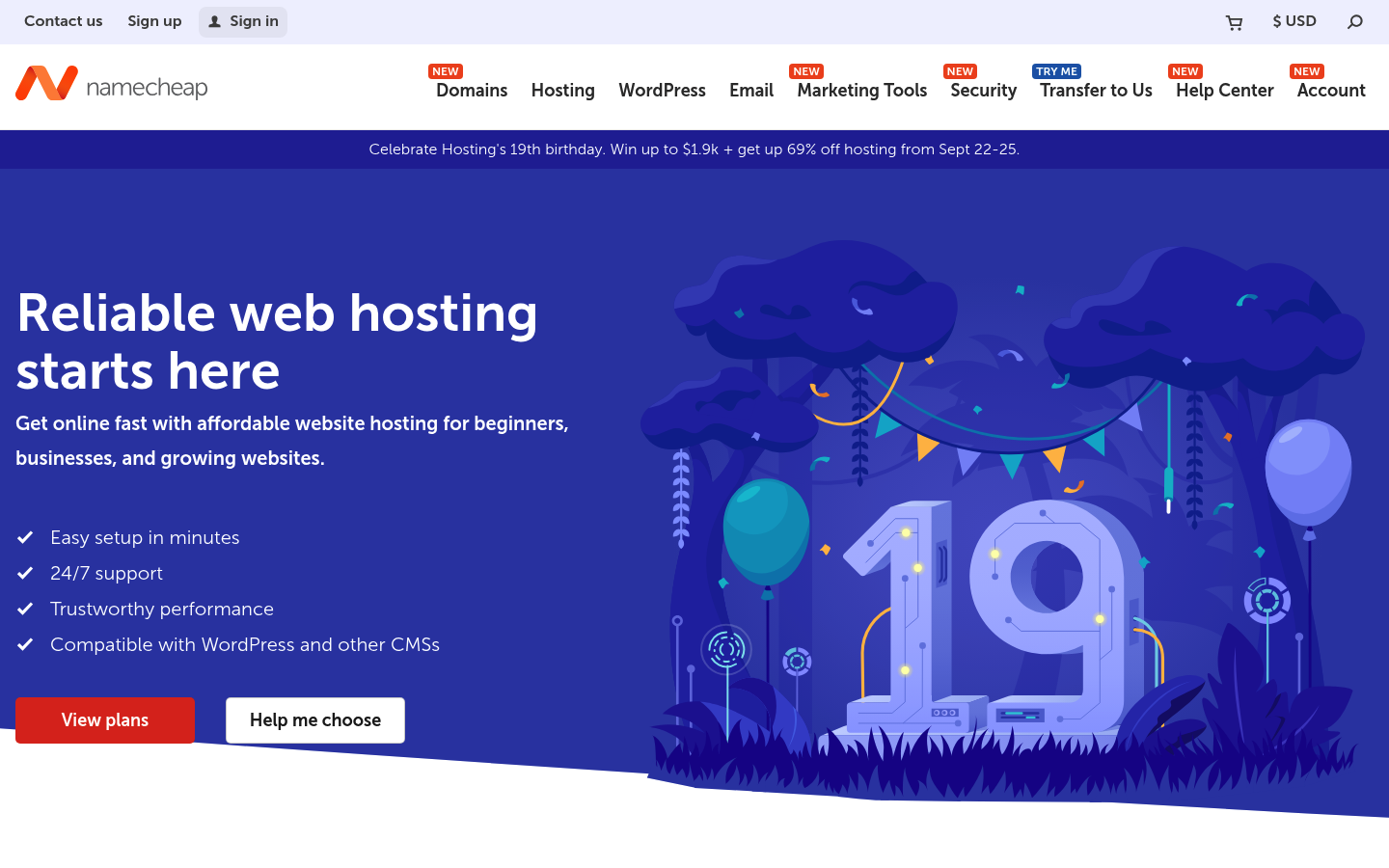
Task: Click the search magnifier icon
Action: tap(1355, 21)
